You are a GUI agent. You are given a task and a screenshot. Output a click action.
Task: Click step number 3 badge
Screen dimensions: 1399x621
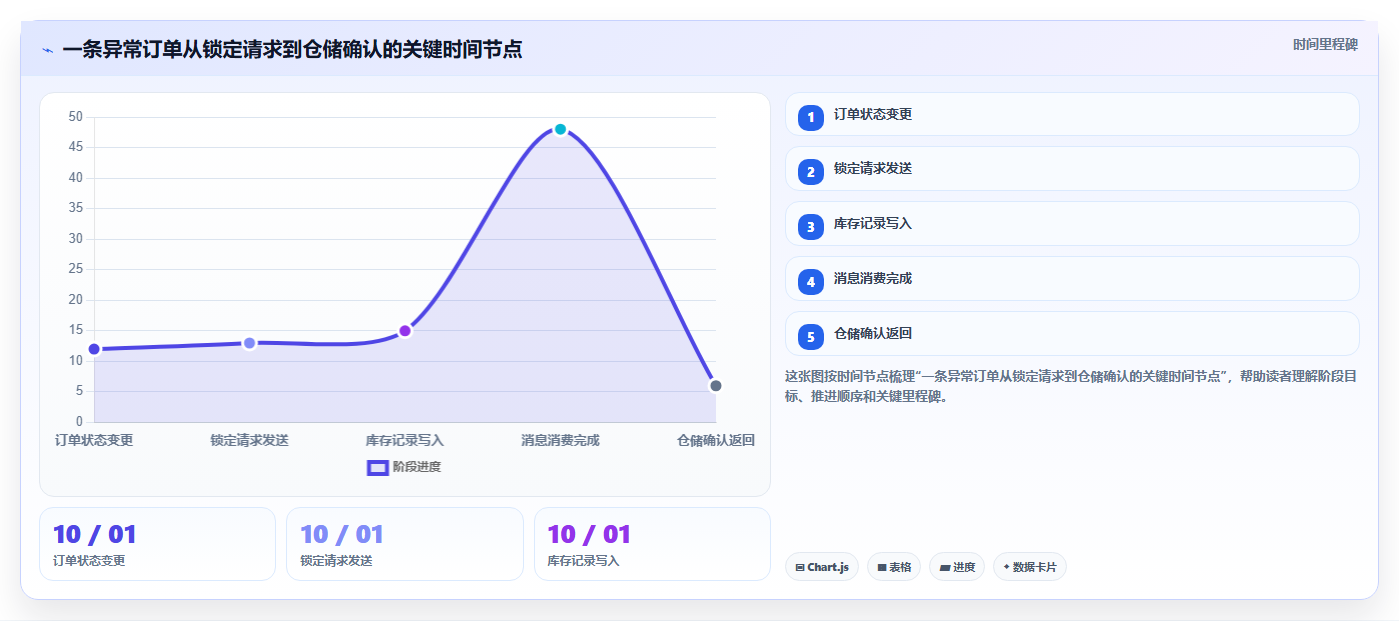coord(811,227)
